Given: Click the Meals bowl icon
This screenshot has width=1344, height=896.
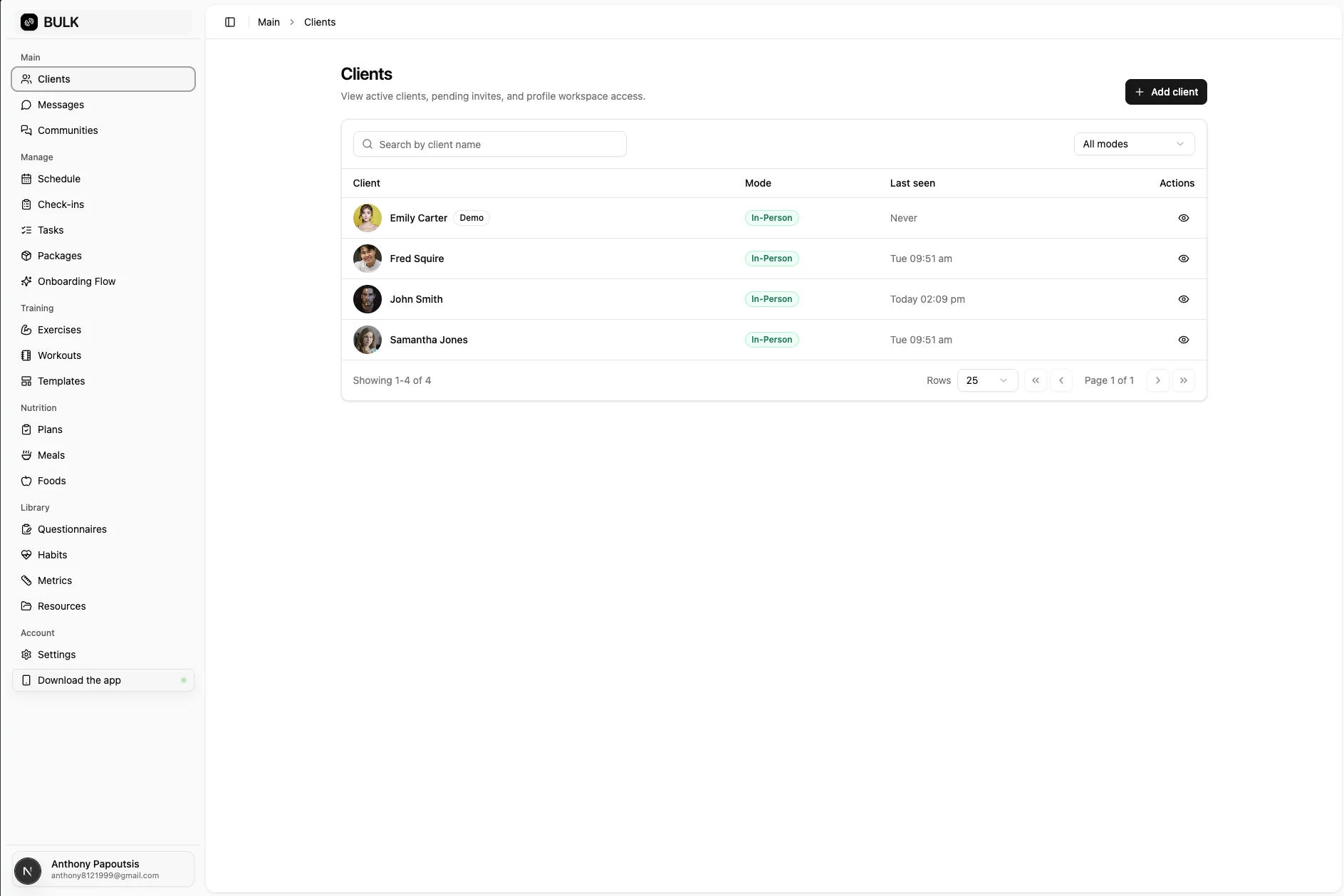Looking at the screenshot, I should click(x=26, y=455).
